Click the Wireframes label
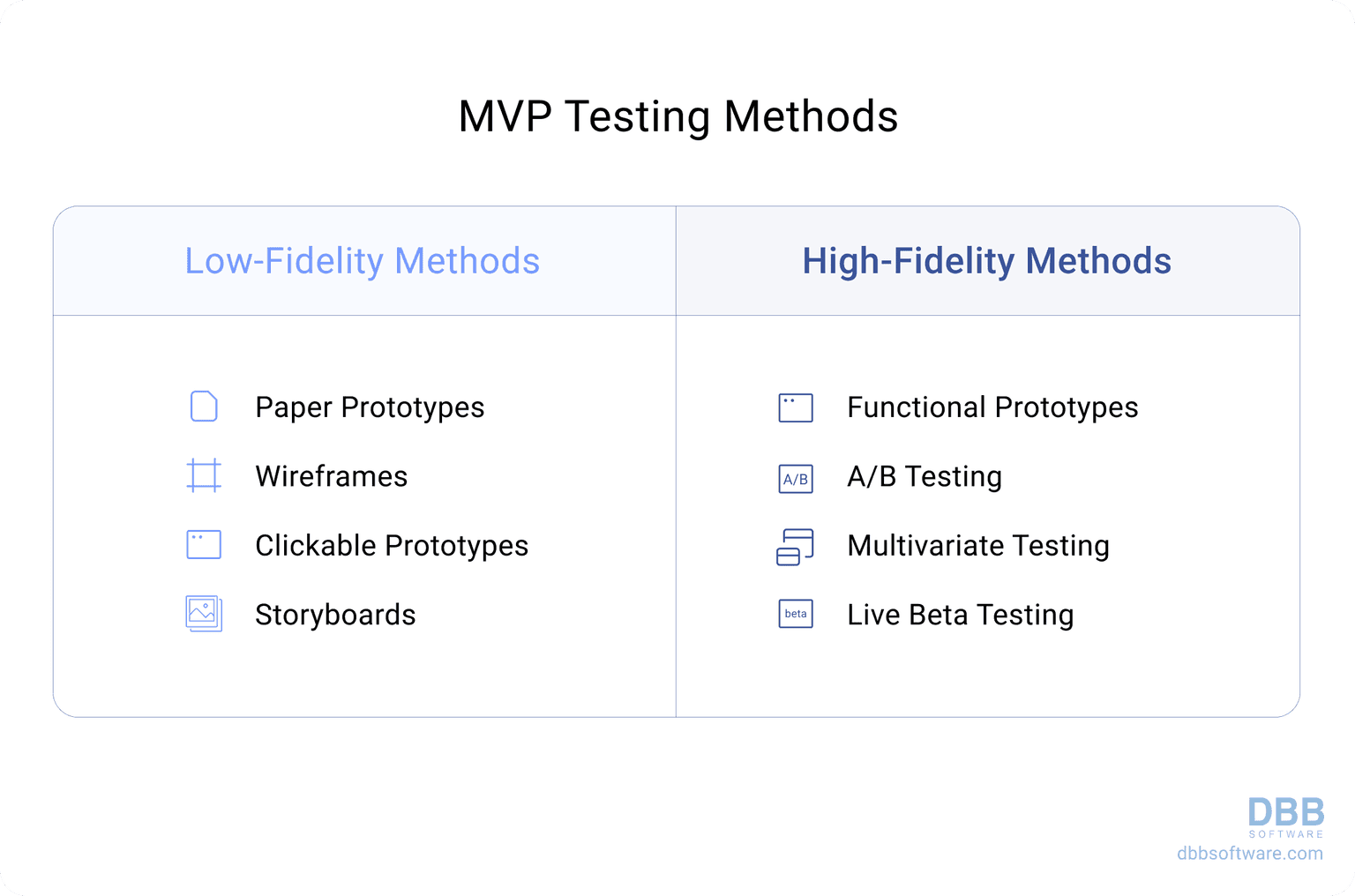Screen dimensions: 1355x896 point(331,476)
